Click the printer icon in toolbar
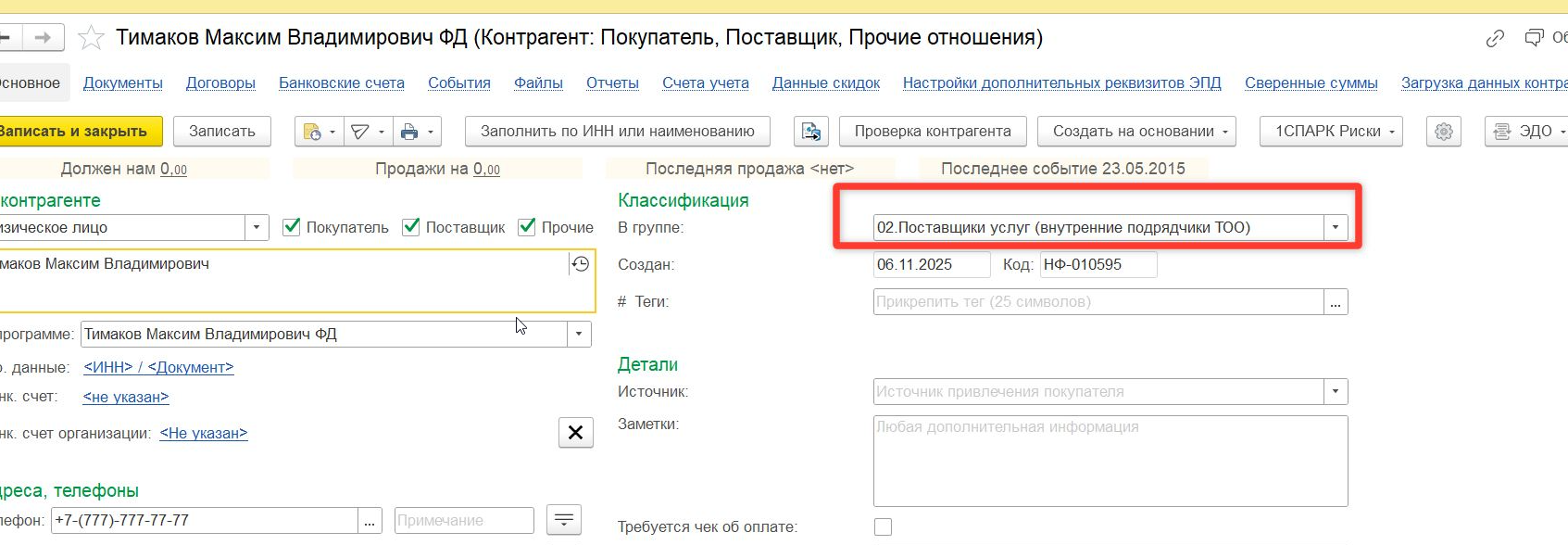This screenshot has width=1568, height=545. [x=408, y=132]
